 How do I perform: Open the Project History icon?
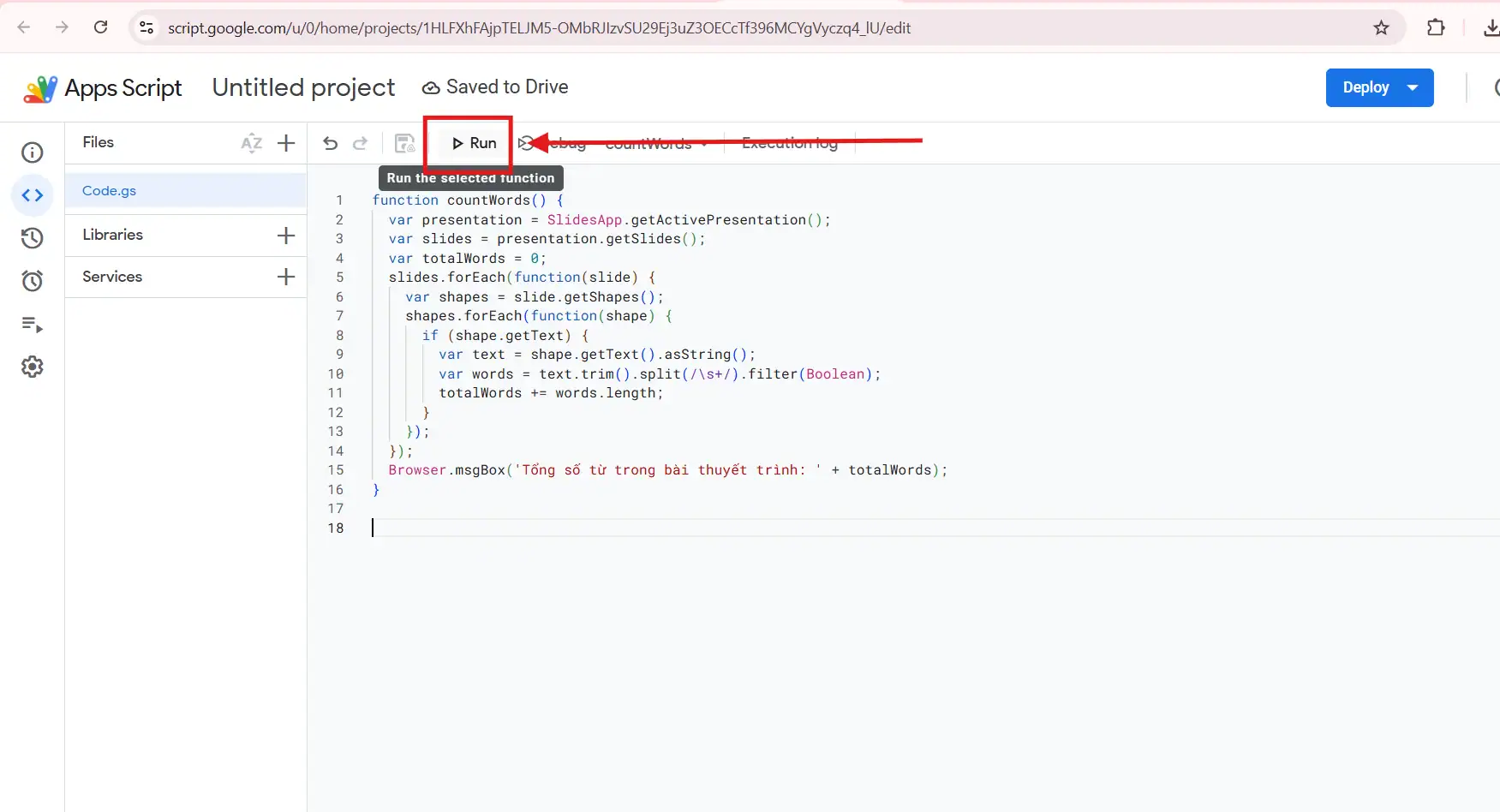33,238
